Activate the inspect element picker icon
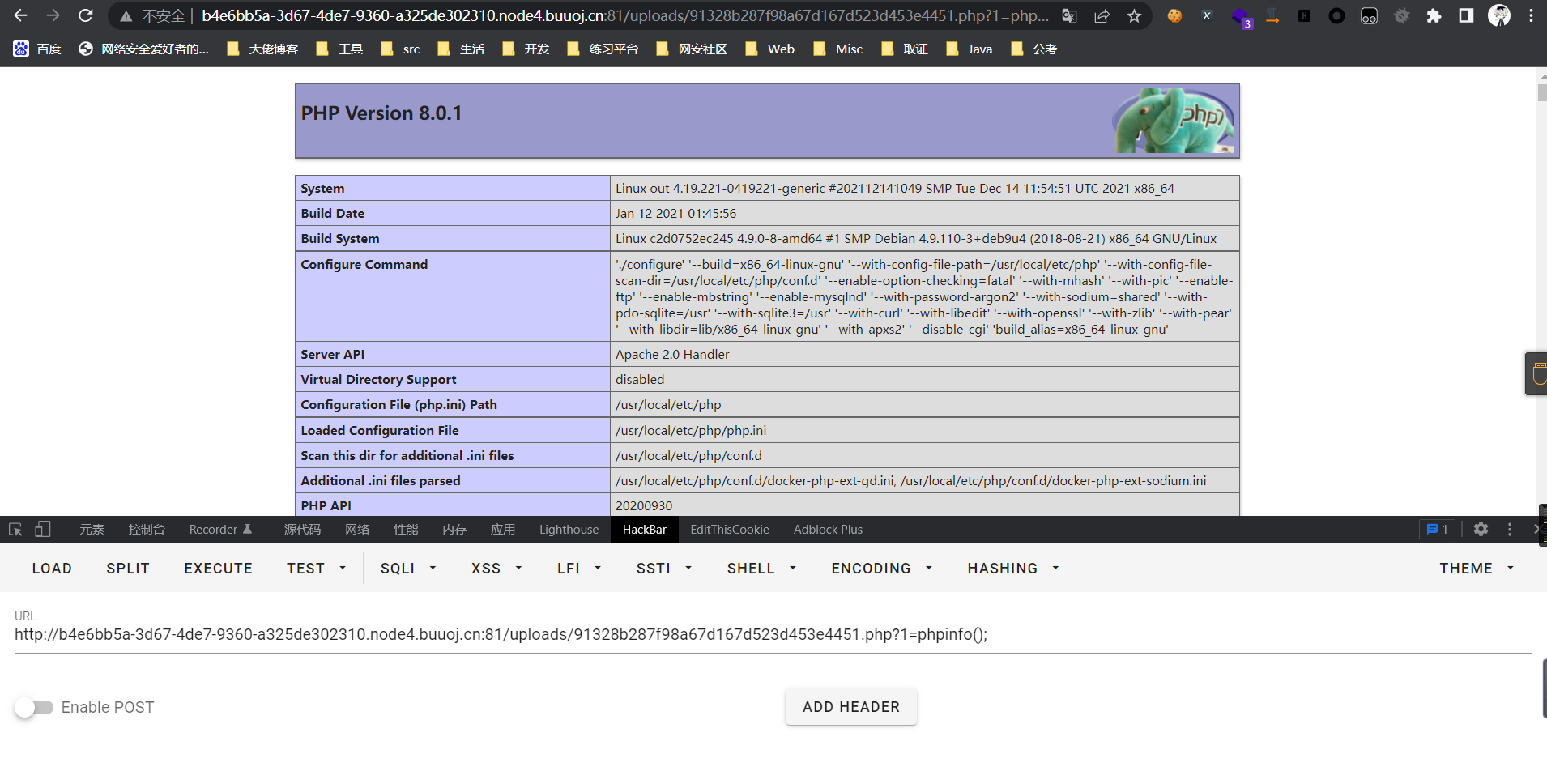Viewport: 1547px width, 784px height. (15, 529)
